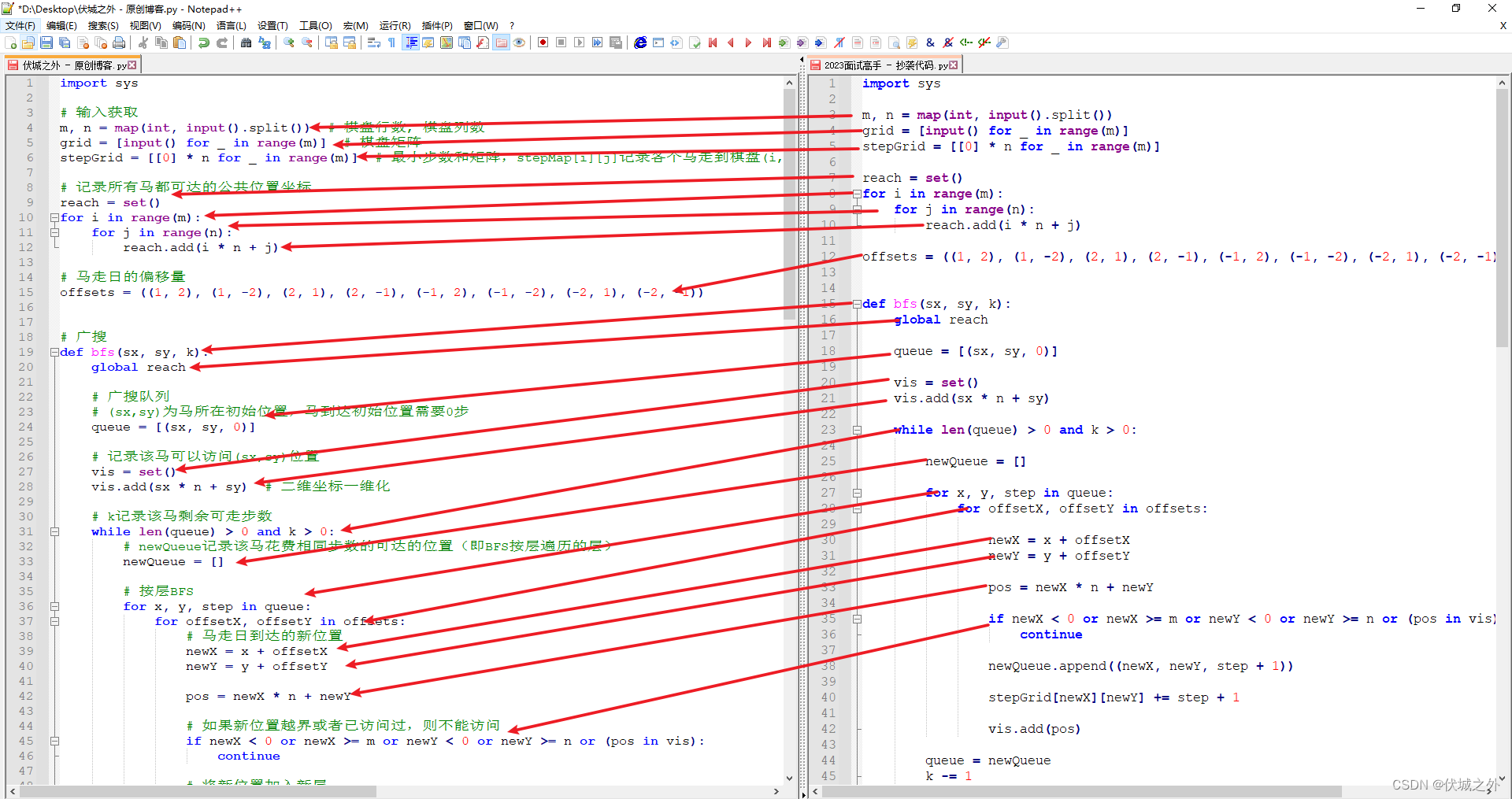The width and height of the screenshot is (1512, 799).
Task: Toggle word wrap toolbar icon
Action: coord(374,43)
